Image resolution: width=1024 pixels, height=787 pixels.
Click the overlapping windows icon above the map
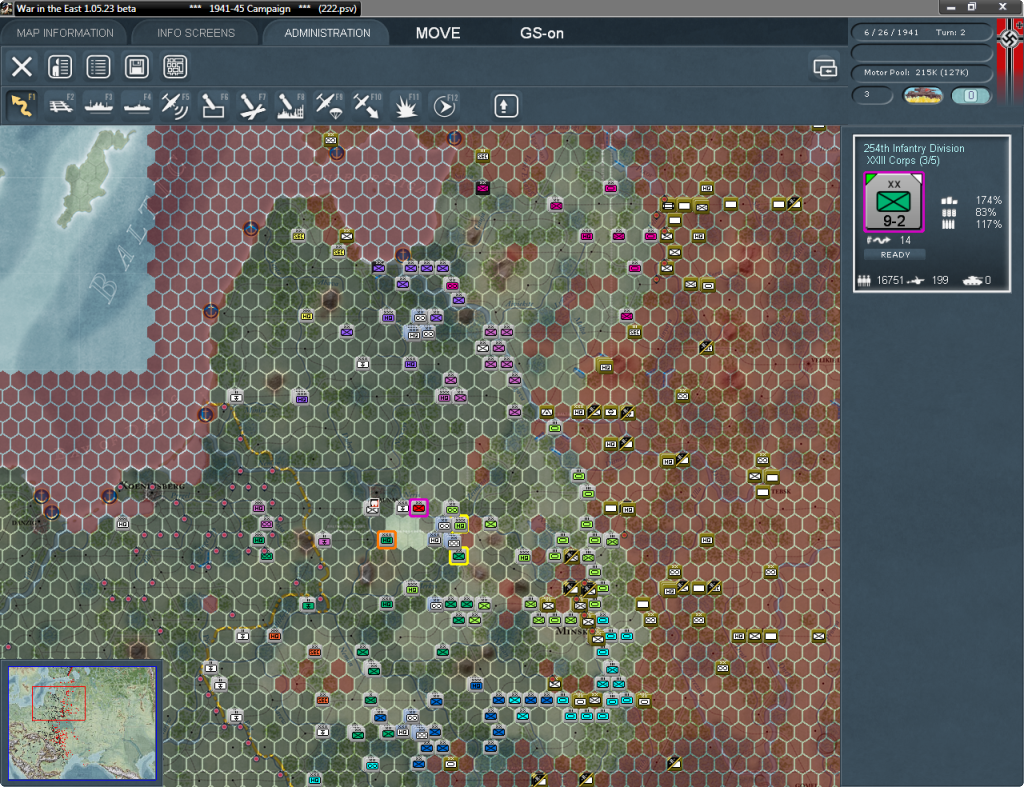(825, 67)
